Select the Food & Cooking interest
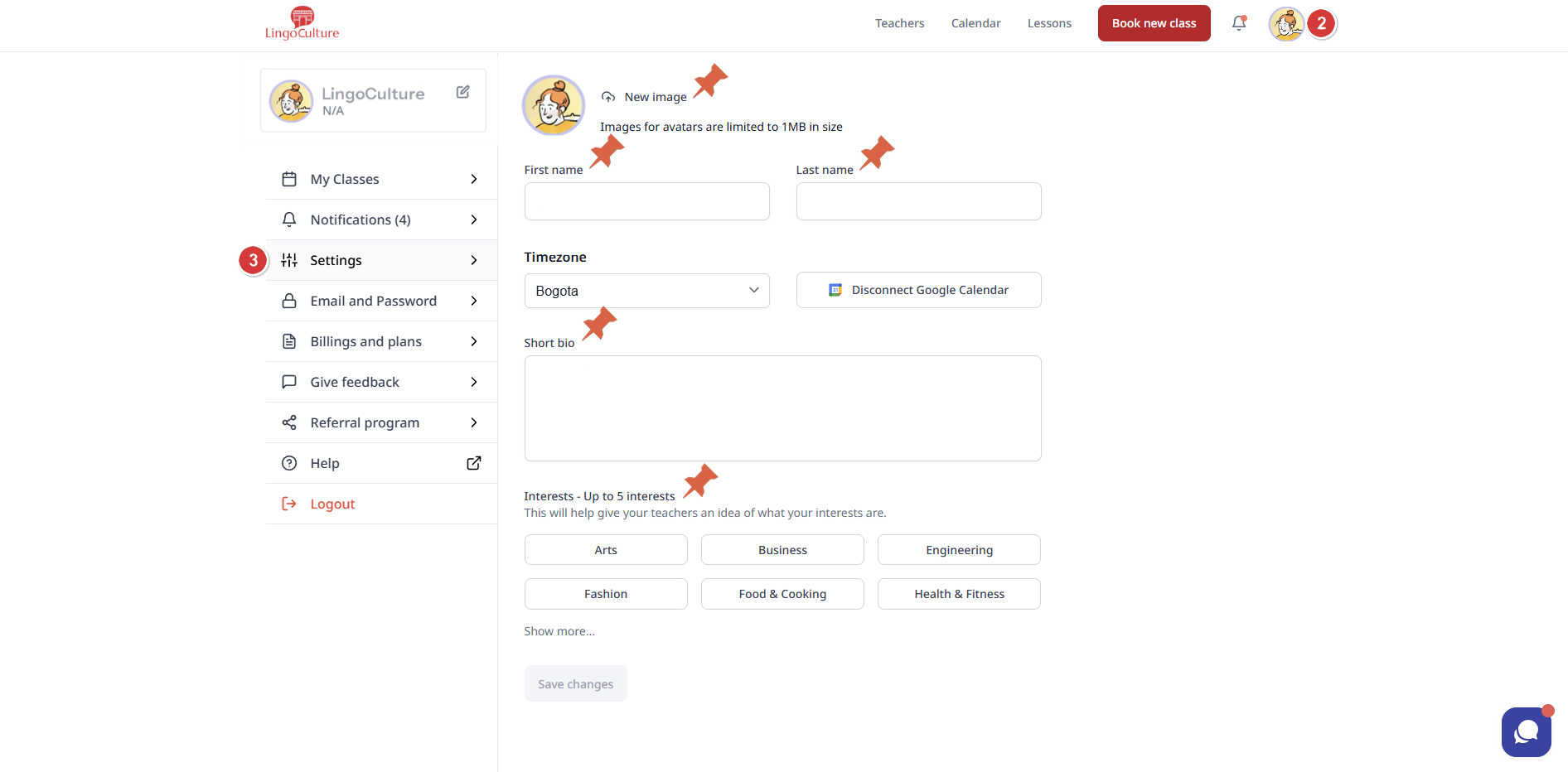This screenshot has width=1568, height=772. pyautogui.click(x=782, y=594)
